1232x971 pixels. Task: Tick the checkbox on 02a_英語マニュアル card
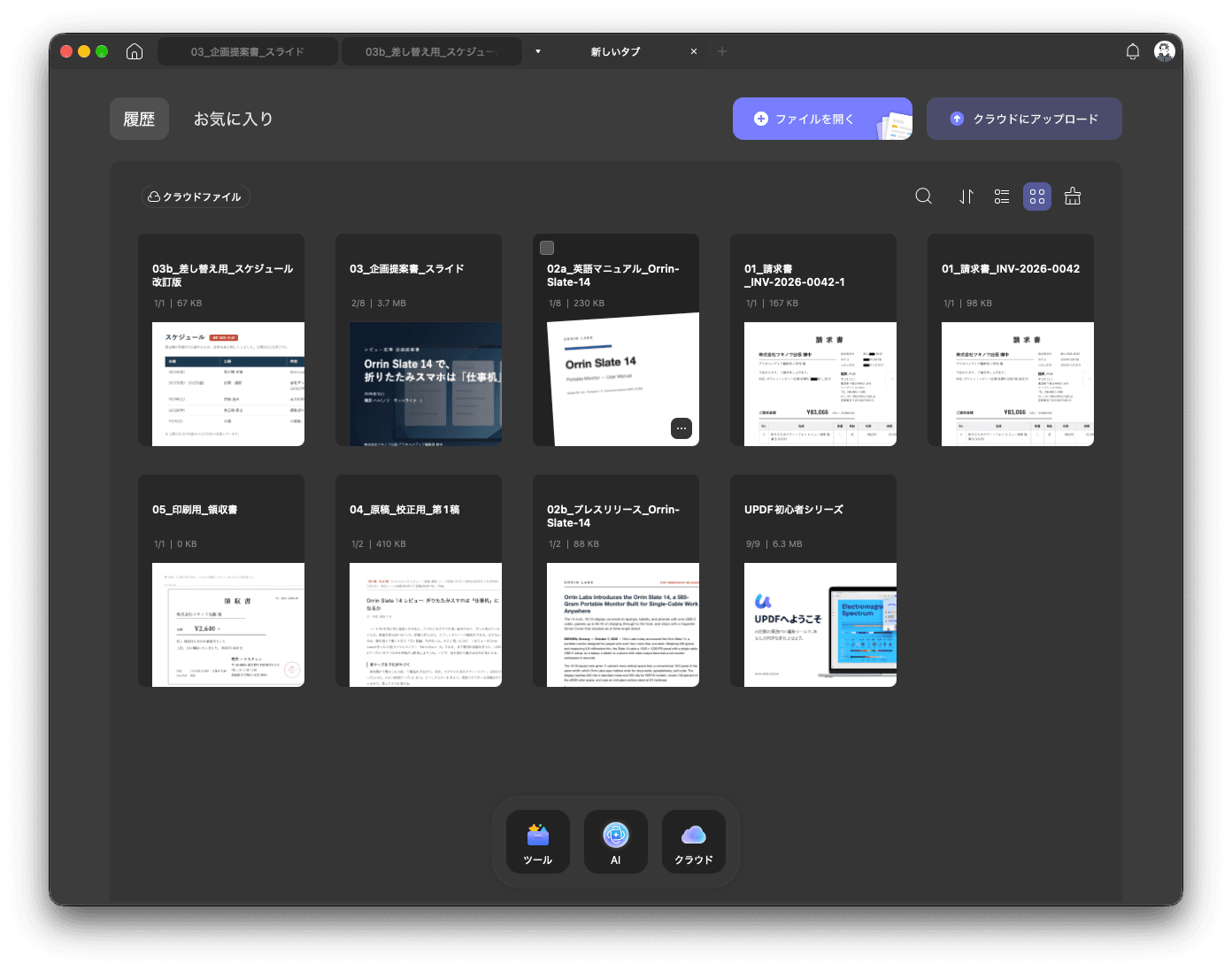point(547,248)
